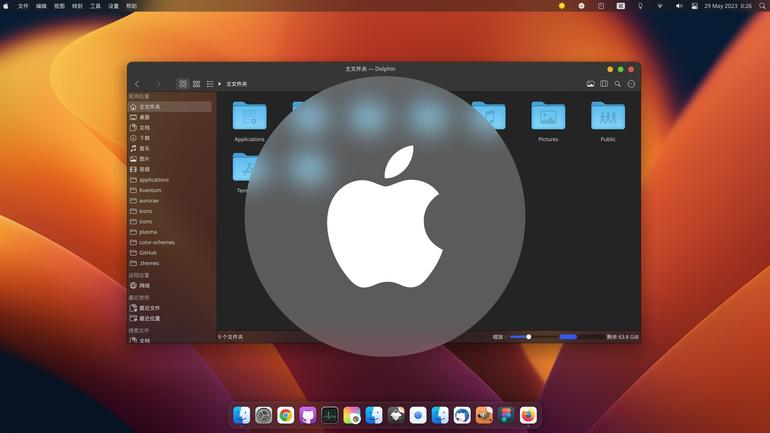Click the 29 May 2023 clock
Image resolution: width=770 pixels, height=433 pixels.
point(728,6)
